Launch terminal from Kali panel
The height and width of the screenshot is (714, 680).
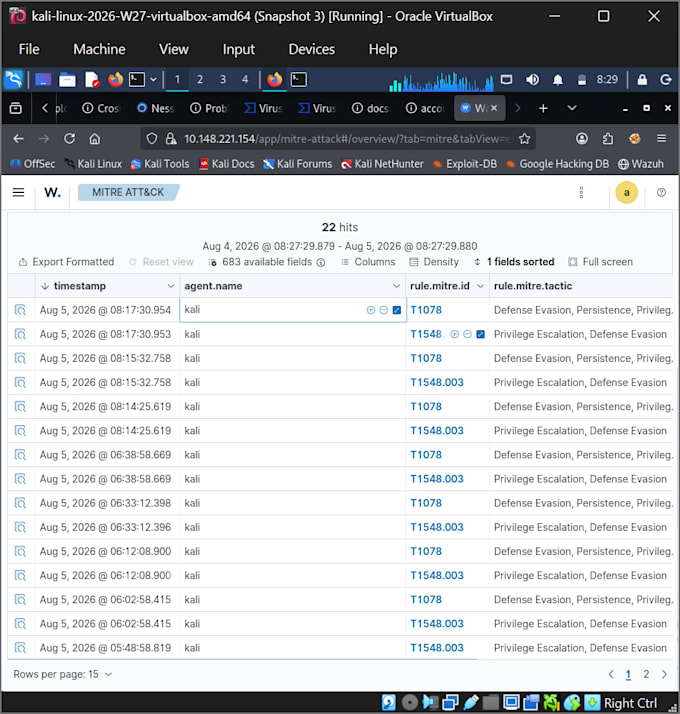tap(137, 80)
